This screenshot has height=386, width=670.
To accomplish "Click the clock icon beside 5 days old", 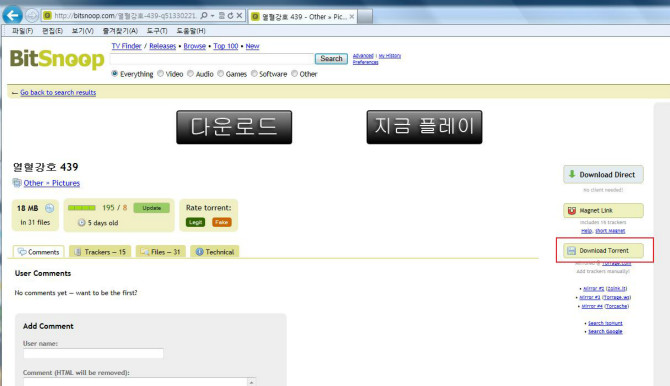I will (x=81, y=223).
